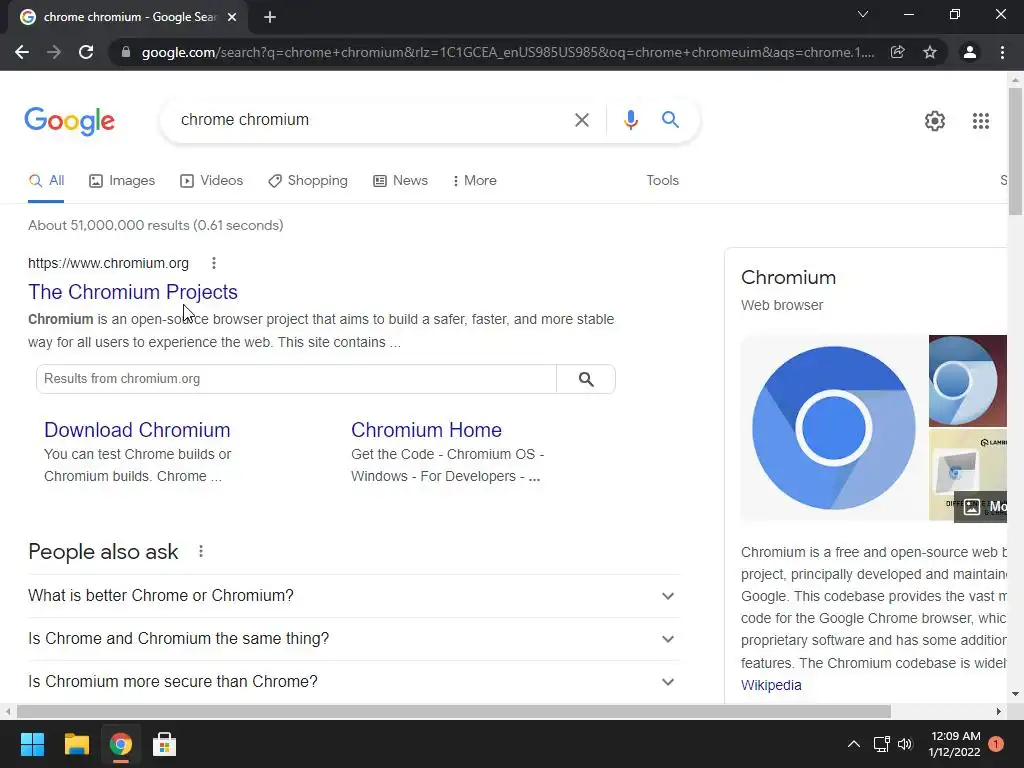Open the More search options menu
Image resolution: width=1024 pixels, height=768 pixels.
pos(475,180)
